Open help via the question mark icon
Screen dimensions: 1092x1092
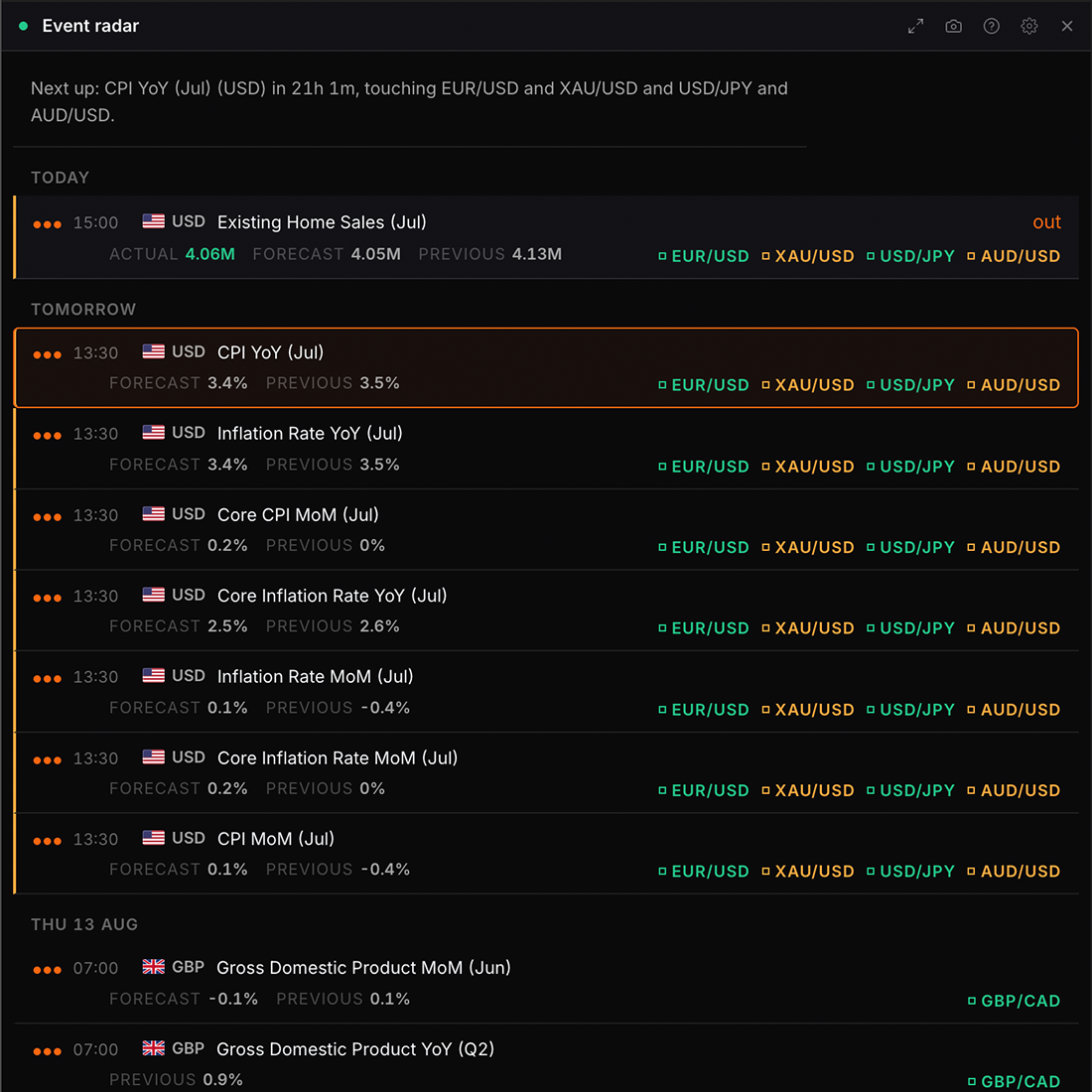[x=991, y=27]
